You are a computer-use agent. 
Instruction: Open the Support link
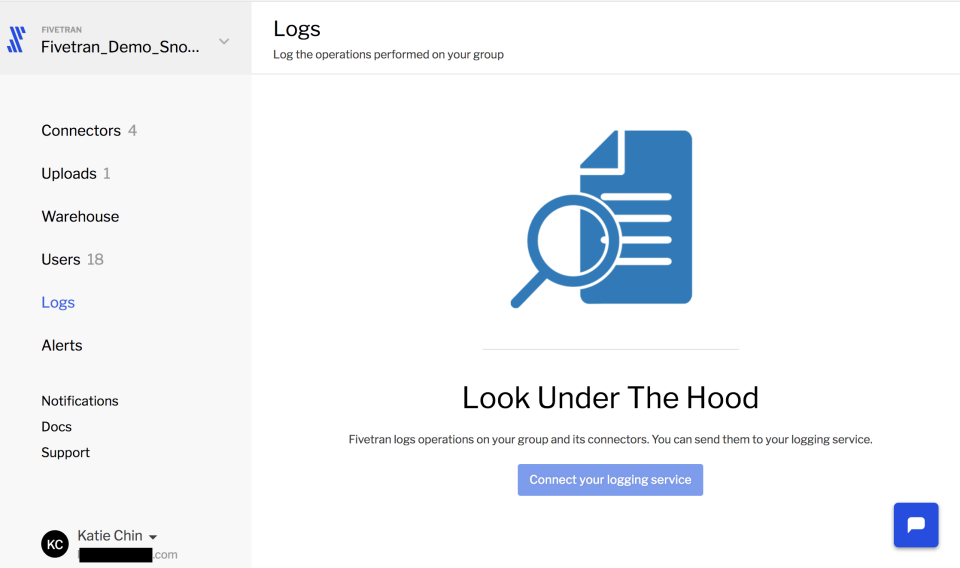pos(66,452)
